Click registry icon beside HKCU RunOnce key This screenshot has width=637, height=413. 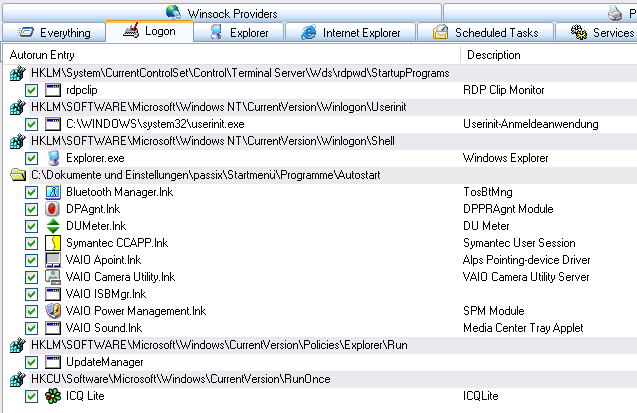click(18, 379)
